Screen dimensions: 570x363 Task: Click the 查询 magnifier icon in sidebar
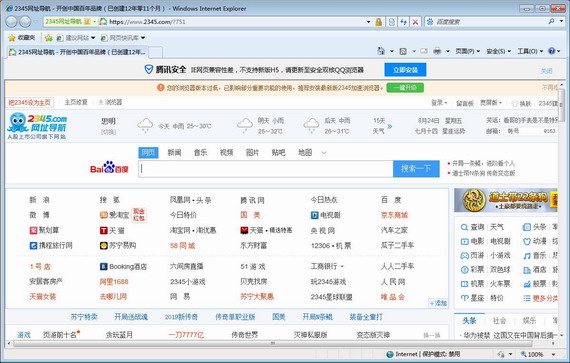[x=464, y=227]
